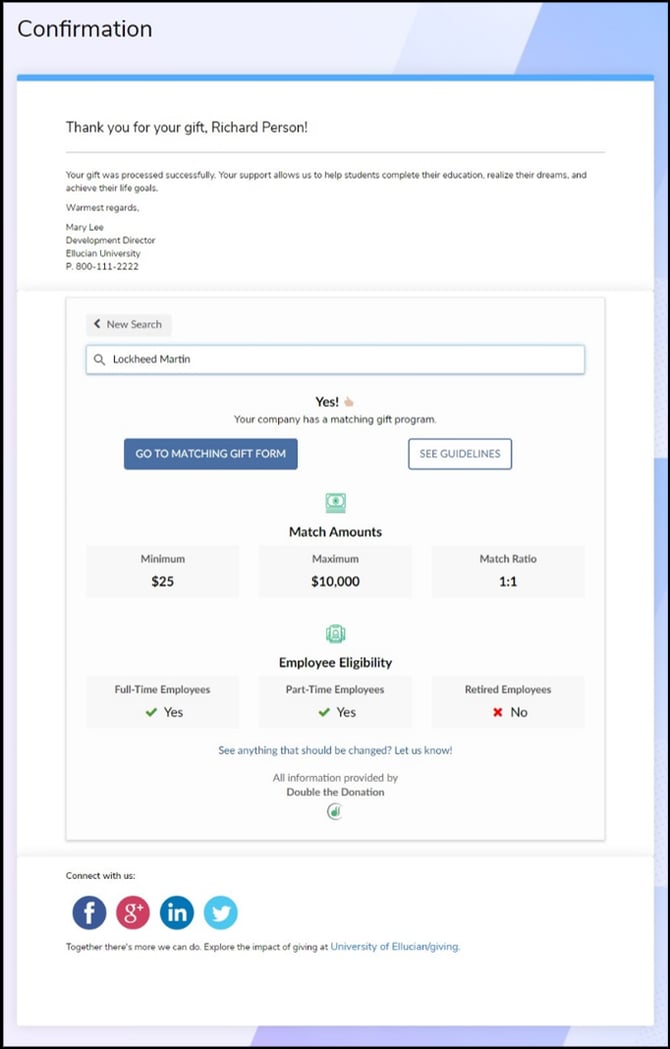Image resolution: width=670 pixels, height=1049 pixels.
Task: Click the red X under Retired Employees
Action: point(497,712)
